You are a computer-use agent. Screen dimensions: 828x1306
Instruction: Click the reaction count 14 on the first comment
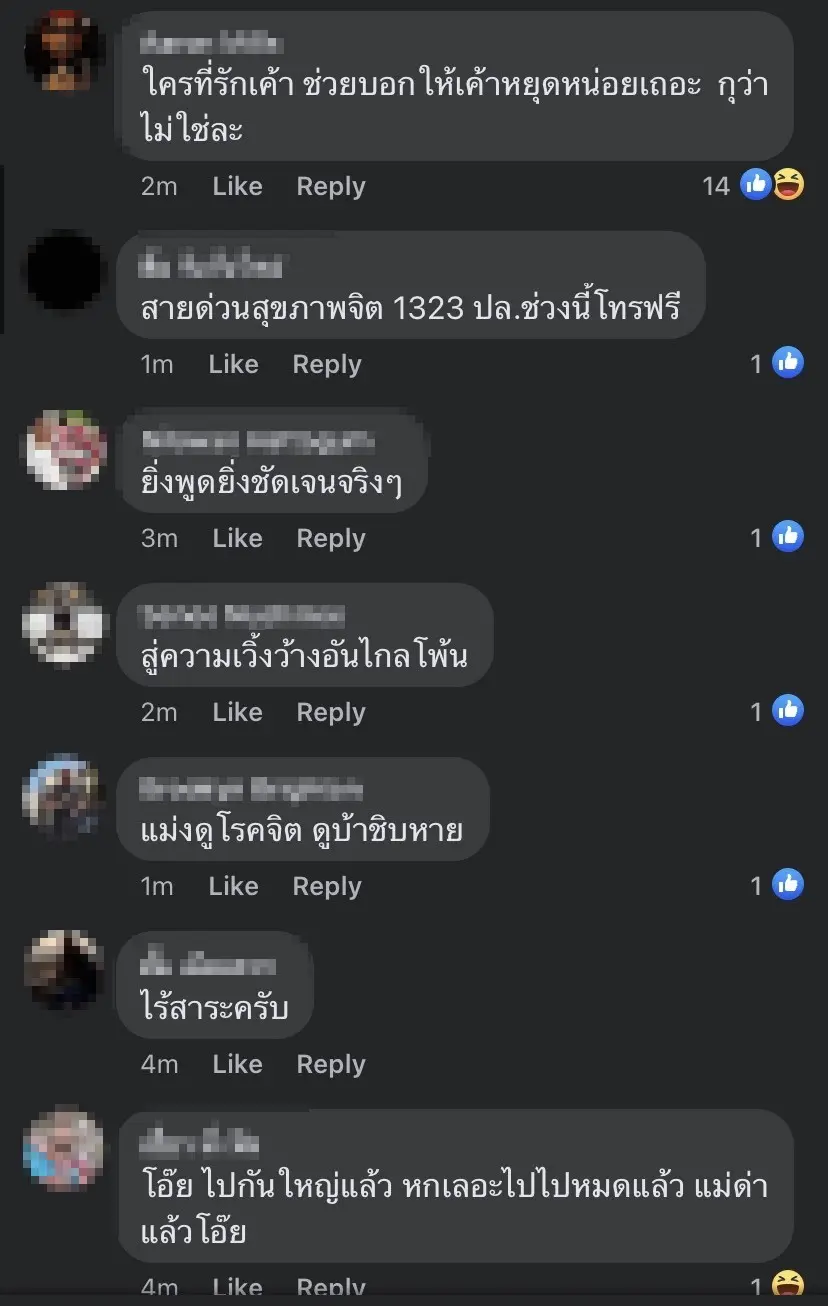(716, 185)
